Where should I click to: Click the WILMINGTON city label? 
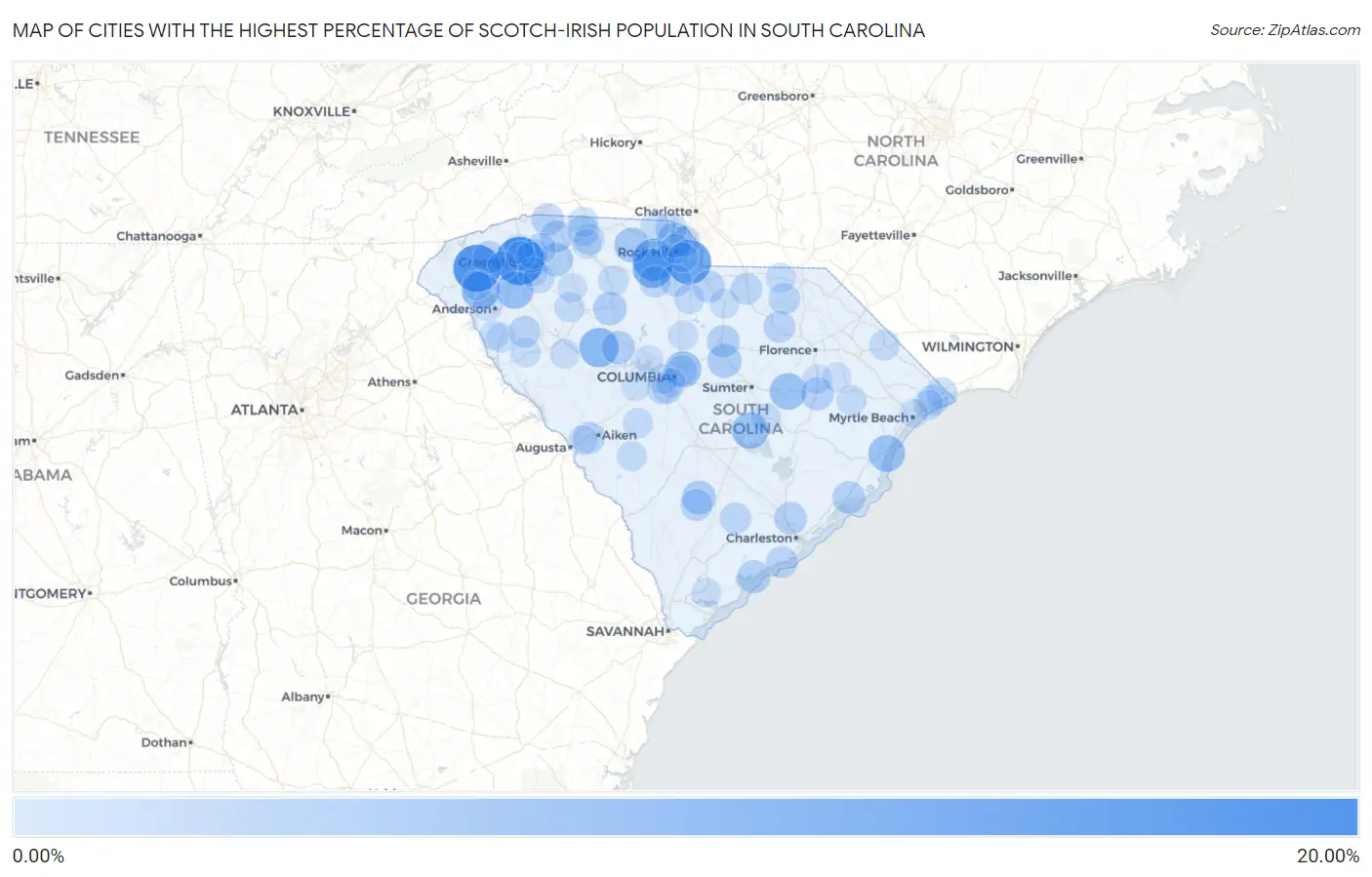pyautogui.click(x=968, y=346)
